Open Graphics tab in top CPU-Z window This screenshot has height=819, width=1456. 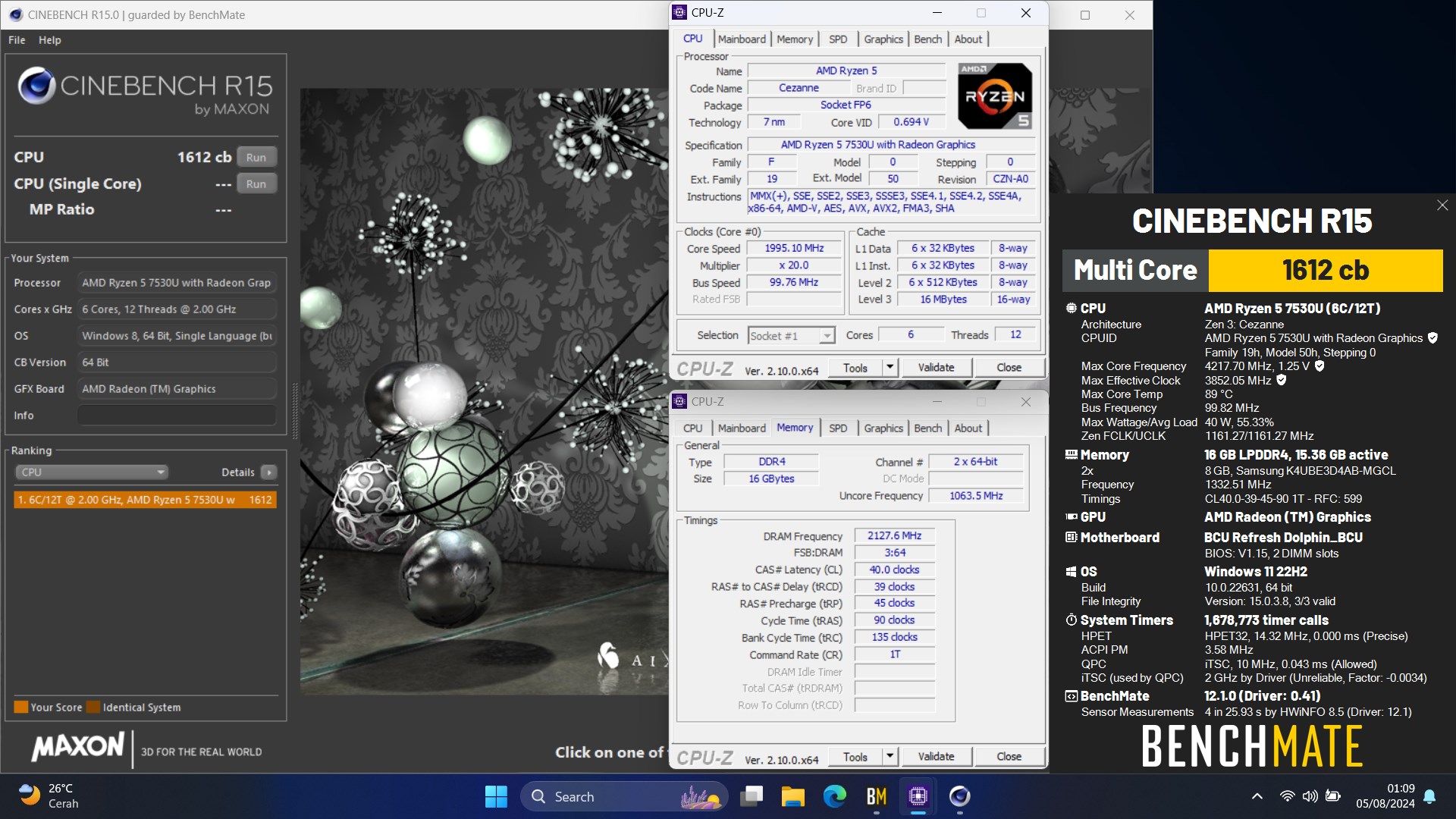point(883,39)
